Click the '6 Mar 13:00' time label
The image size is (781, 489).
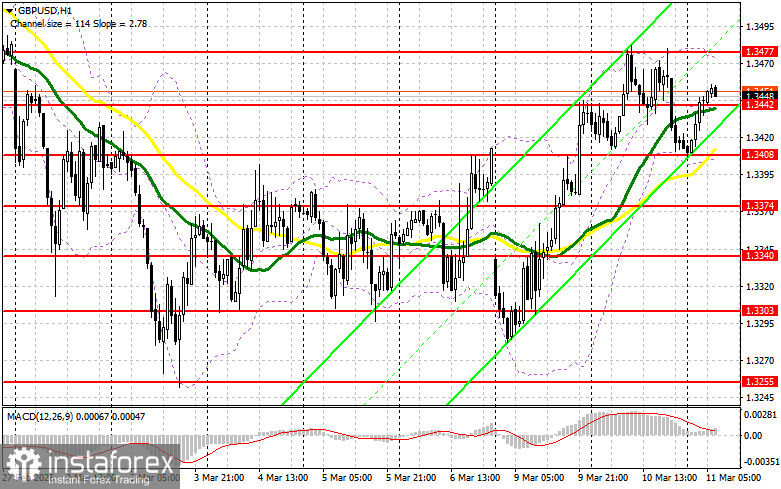click(x=475, y=478)
